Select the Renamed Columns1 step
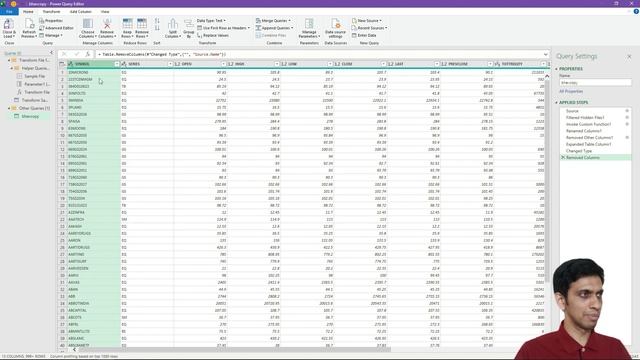 click(x=584, y=131)
